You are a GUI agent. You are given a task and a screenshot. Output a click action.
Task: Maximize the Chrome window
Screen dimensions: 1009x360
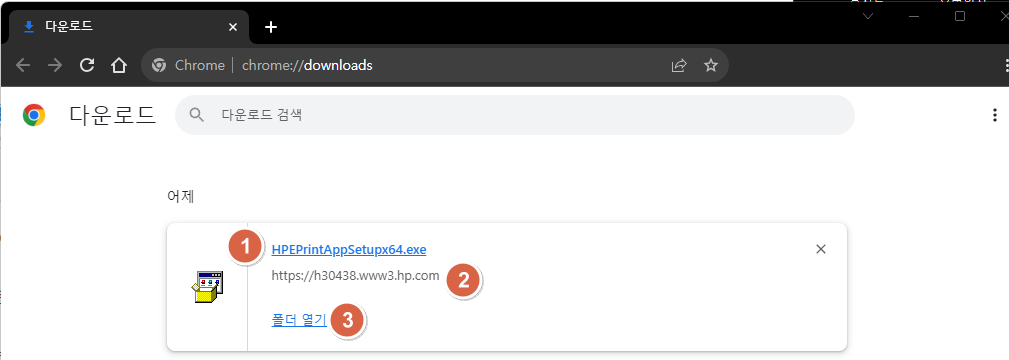[959, 15]
